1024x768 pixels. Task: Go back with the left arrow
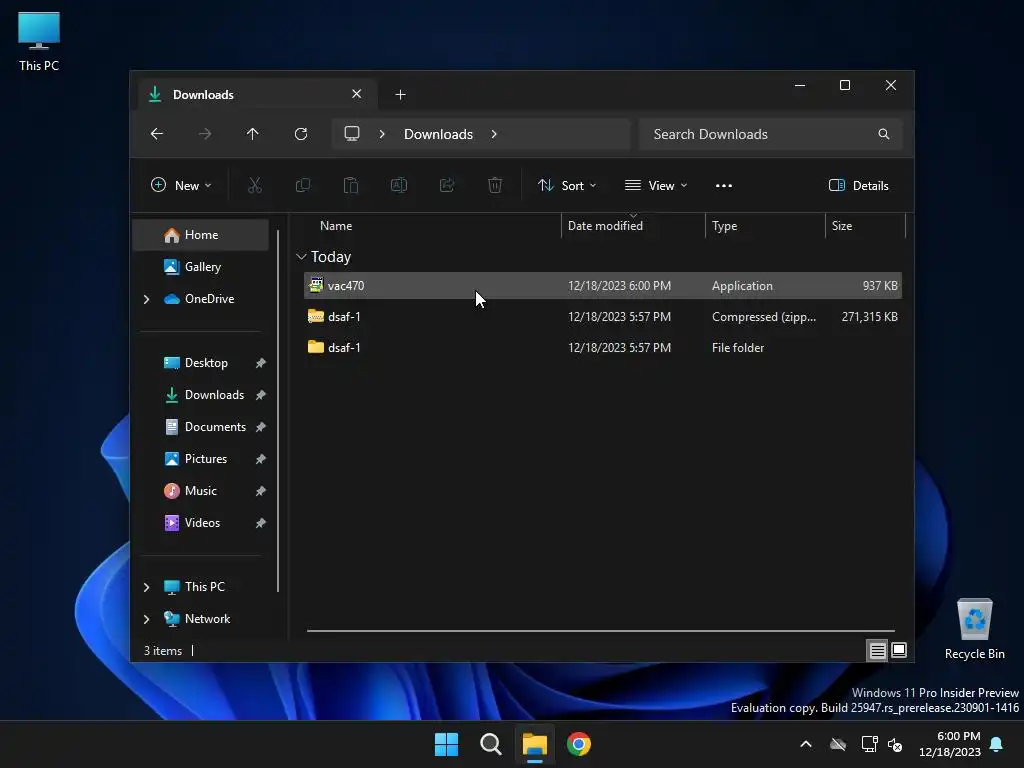pyautogui.click(x=157, y=134)
